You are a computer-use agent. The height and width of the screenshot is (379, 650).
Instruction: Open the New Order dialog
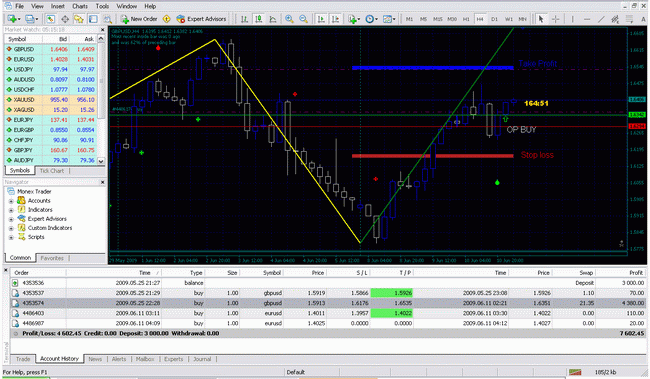139,19
